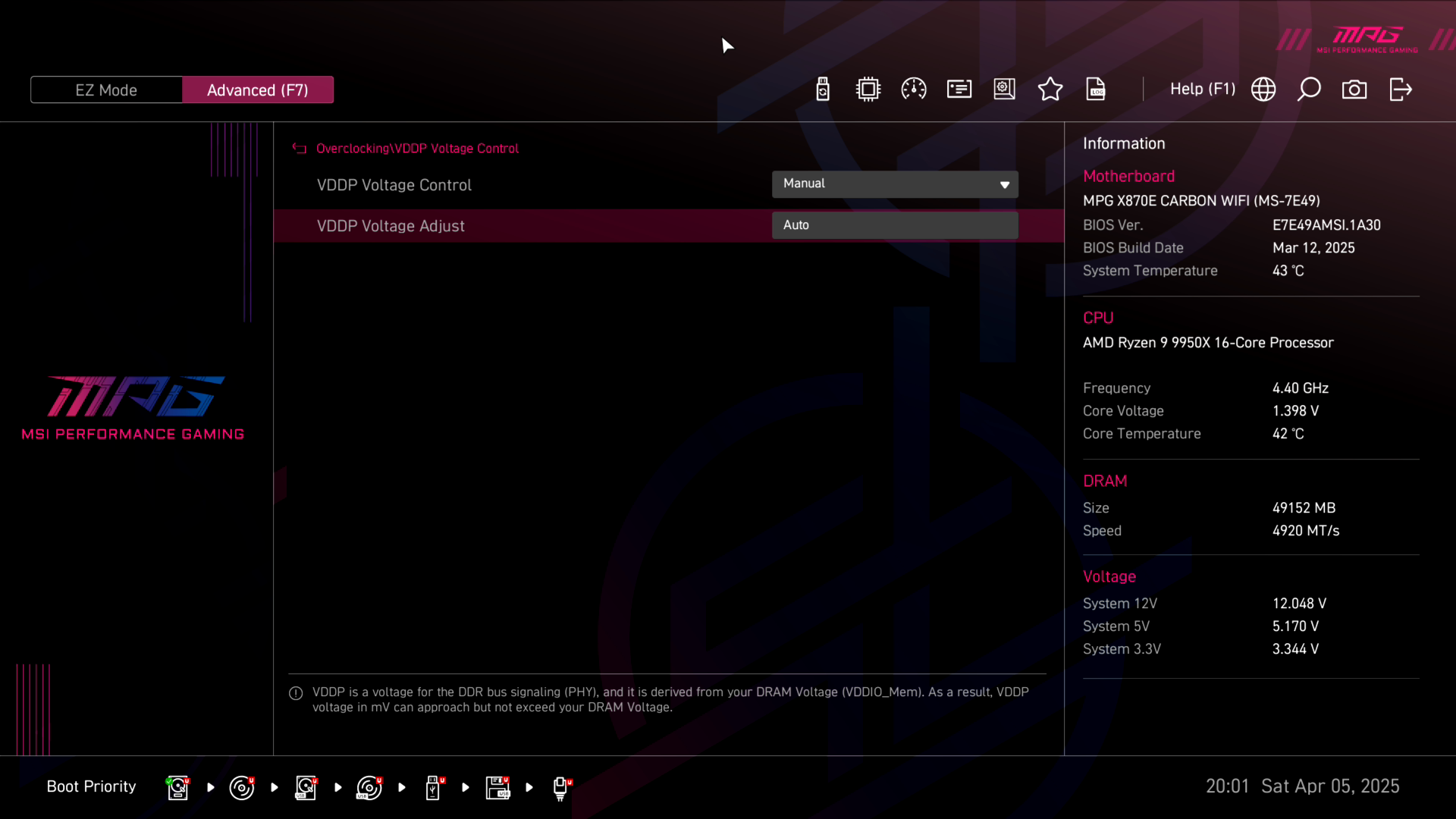Take a screenshot with the camera icon
The width and height of the screenshot is (1456, 819).
1354,89
